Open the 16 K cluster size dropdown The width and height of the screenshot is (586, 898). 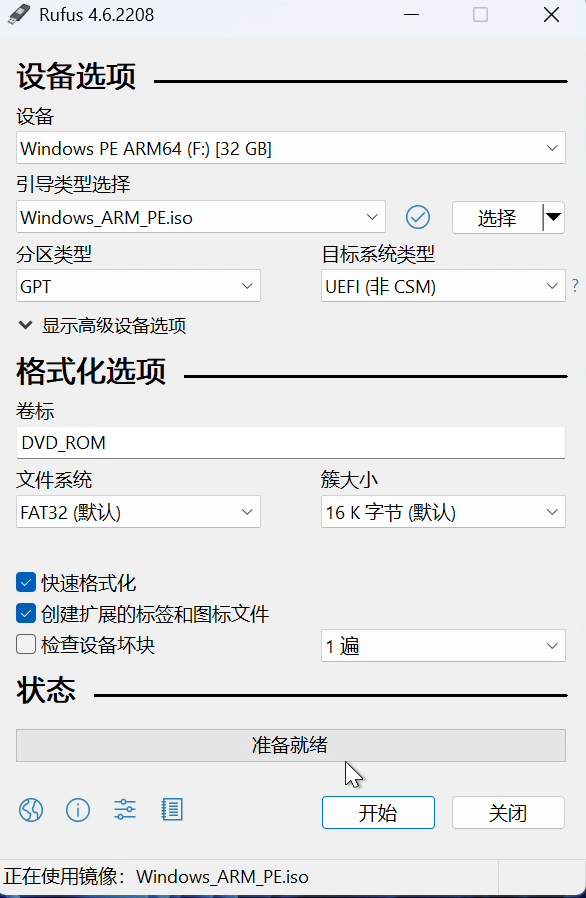pyautogui.click(x=443, y=511)
